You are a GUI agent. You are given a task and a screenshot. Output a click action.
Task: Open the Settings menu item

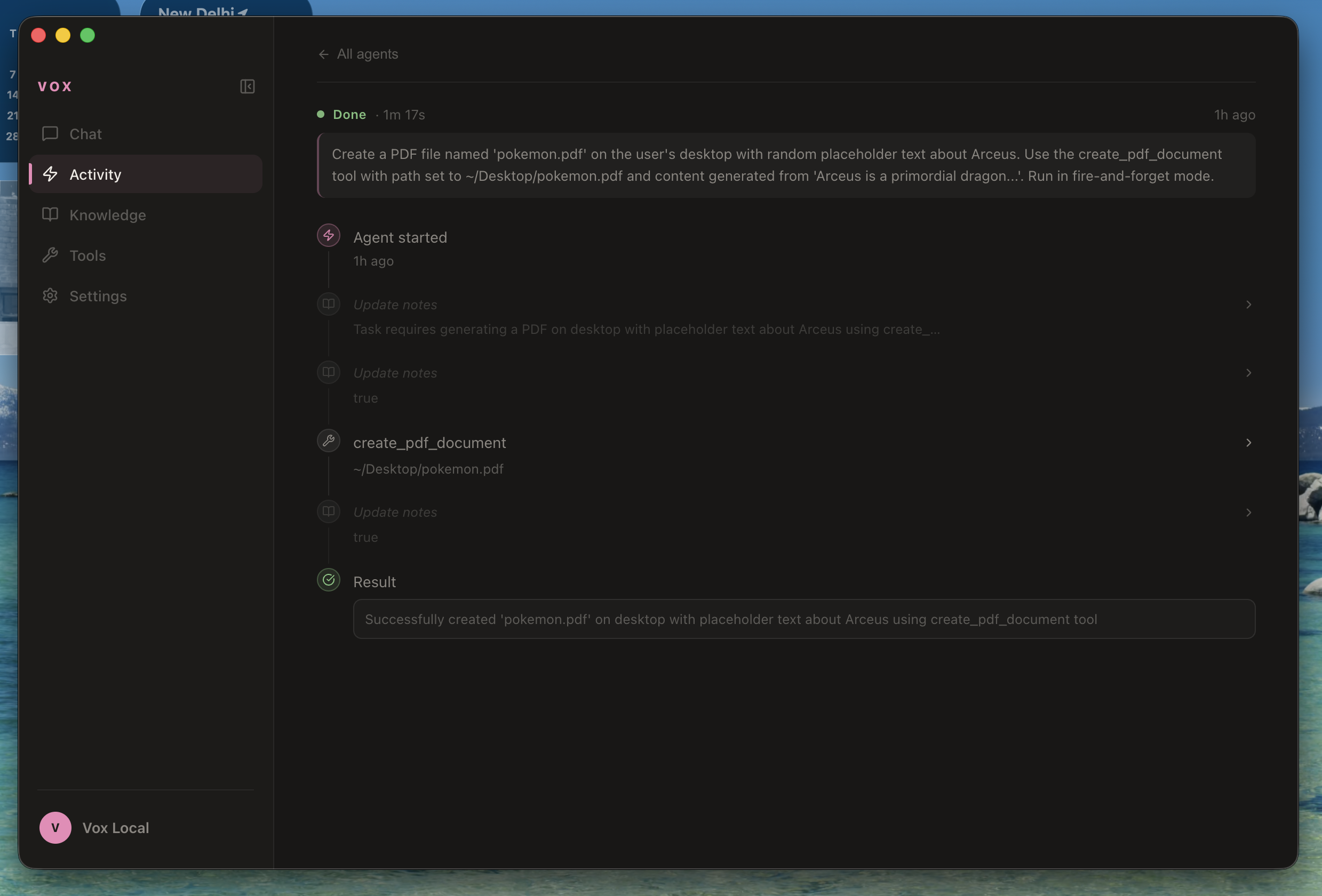(x=98, y=296)
